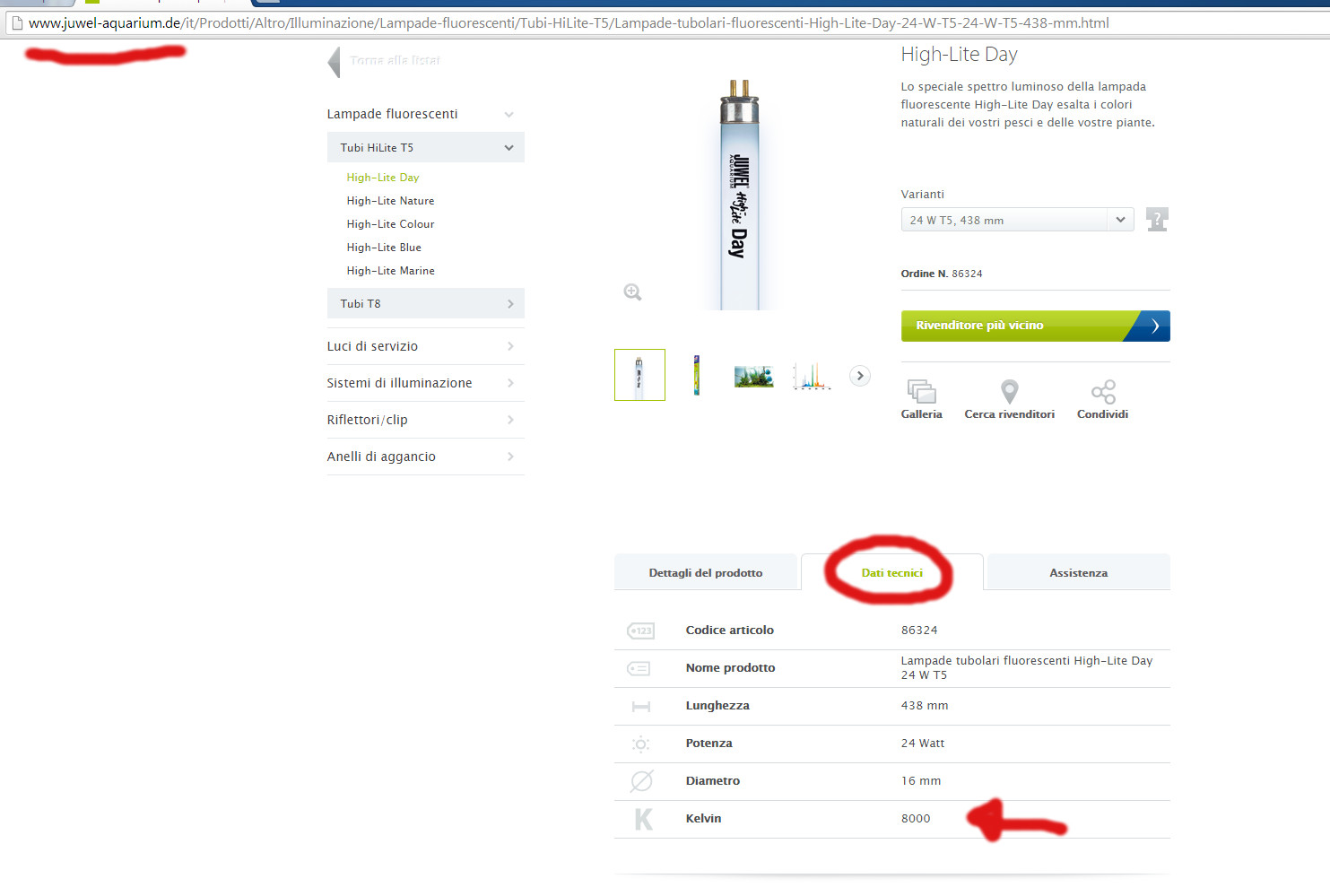Screen dimensions: 1330x896
Task: Open High-Lite Nature in the sidebar
Action: pos(390,201)
